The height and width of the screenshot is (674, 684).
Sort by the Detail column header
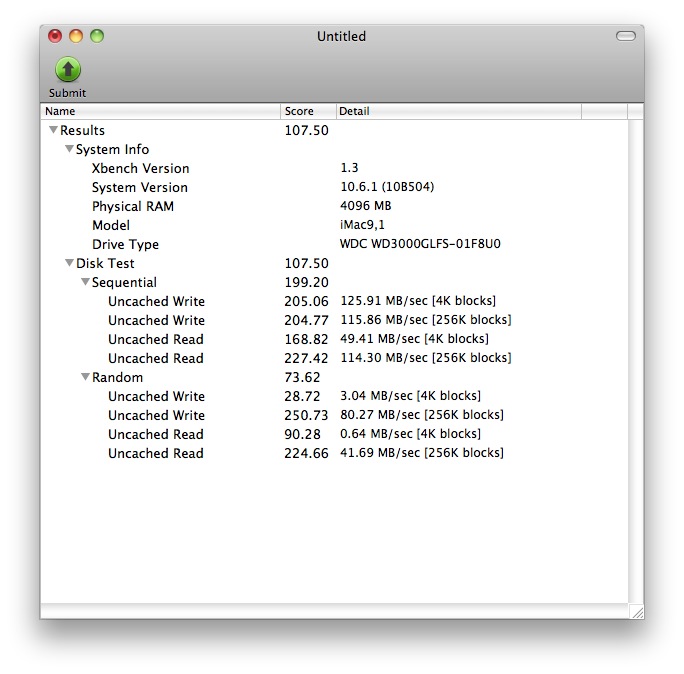pyautogui.click(x=459, y=111)
